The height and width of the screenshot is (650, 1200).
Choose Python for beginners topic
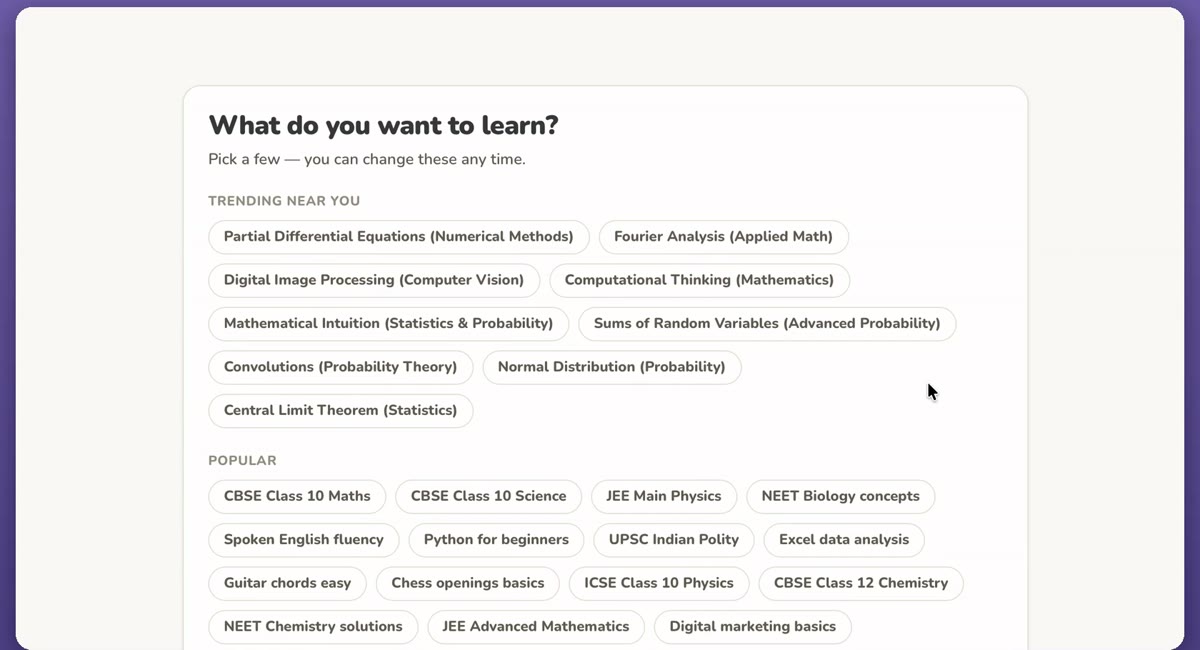pyautogui.click(x=496, y=540)
